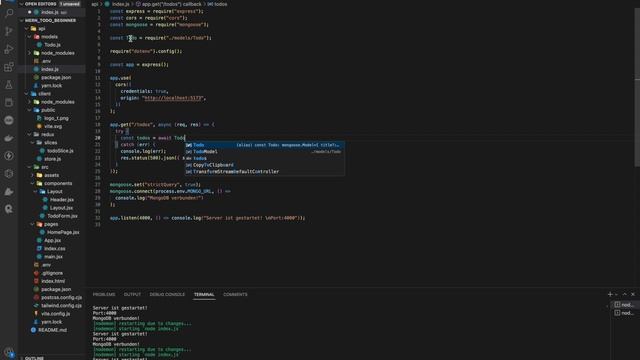Open store.js file

tap(52, 159)
